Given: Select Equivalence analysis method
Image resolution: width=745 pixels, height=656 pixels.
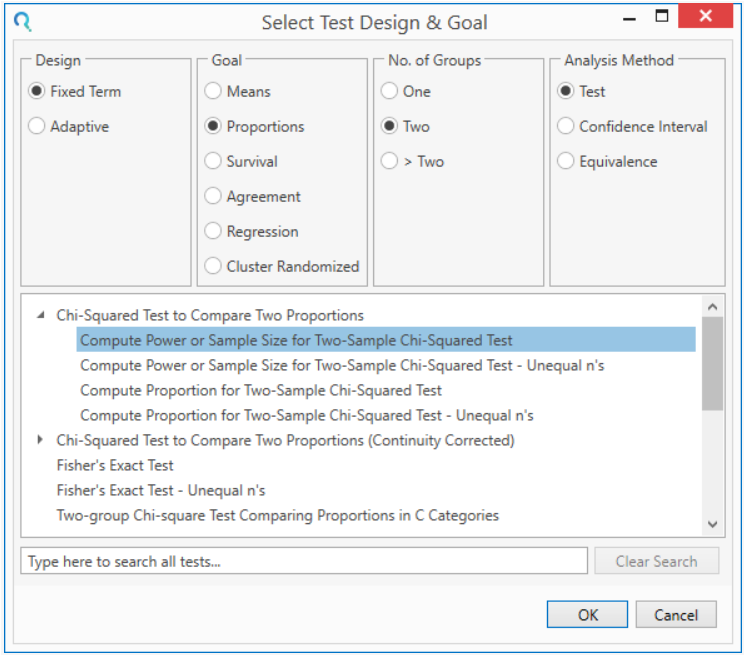Looking at the screenshot, I should pyautogui.click(x=566, y=161).
